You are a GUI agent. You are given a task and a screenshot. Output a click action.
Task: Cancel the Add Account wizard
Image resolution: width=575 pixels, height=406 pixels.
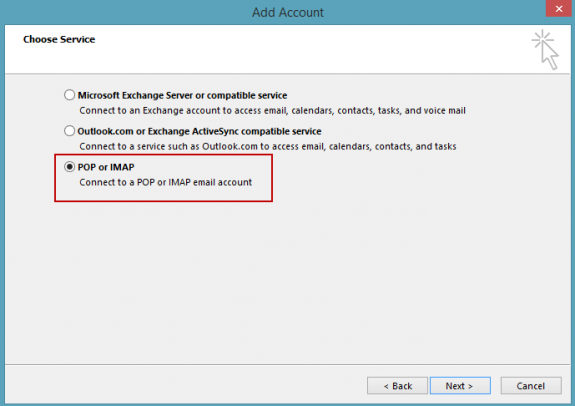pyautogui.click(x=531, y=386)
